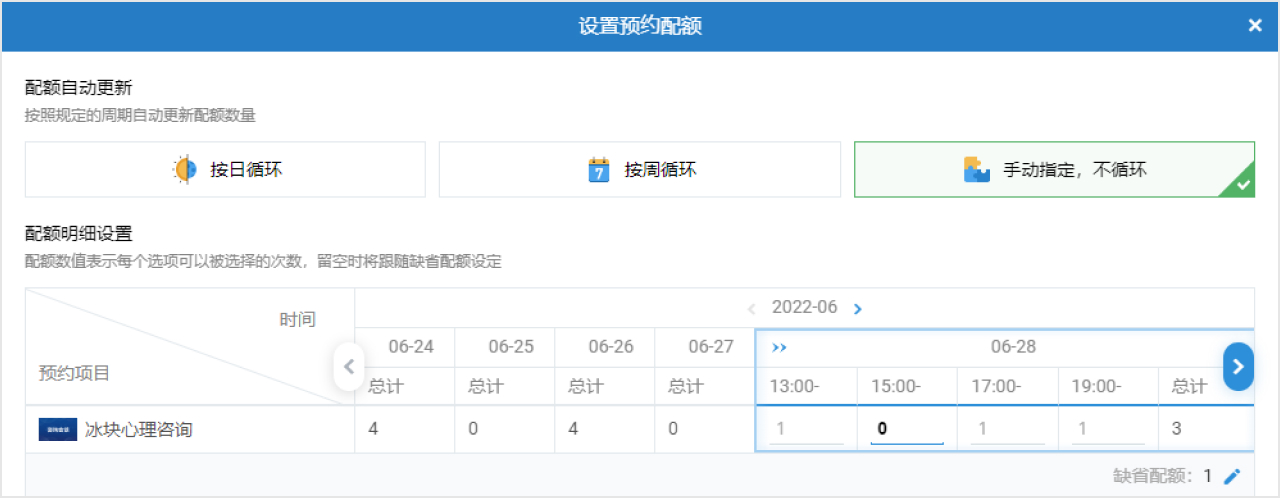Expand the 06-24 date column header
Image resolution: width=1280 pixels, height=498 pixels.
(x=410, y=348)
